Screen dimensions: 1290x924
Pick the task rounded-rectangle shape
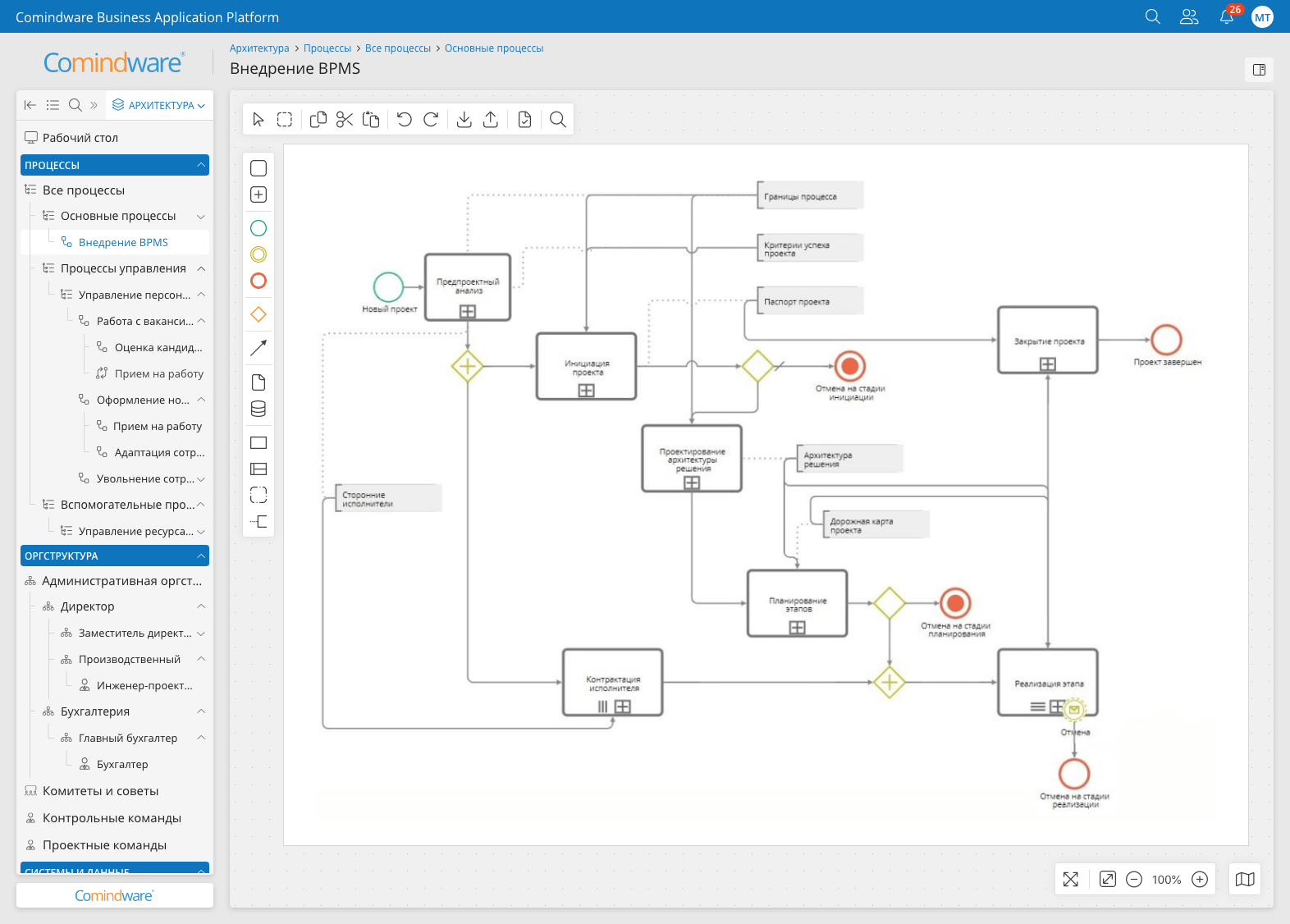pos(258,168)
